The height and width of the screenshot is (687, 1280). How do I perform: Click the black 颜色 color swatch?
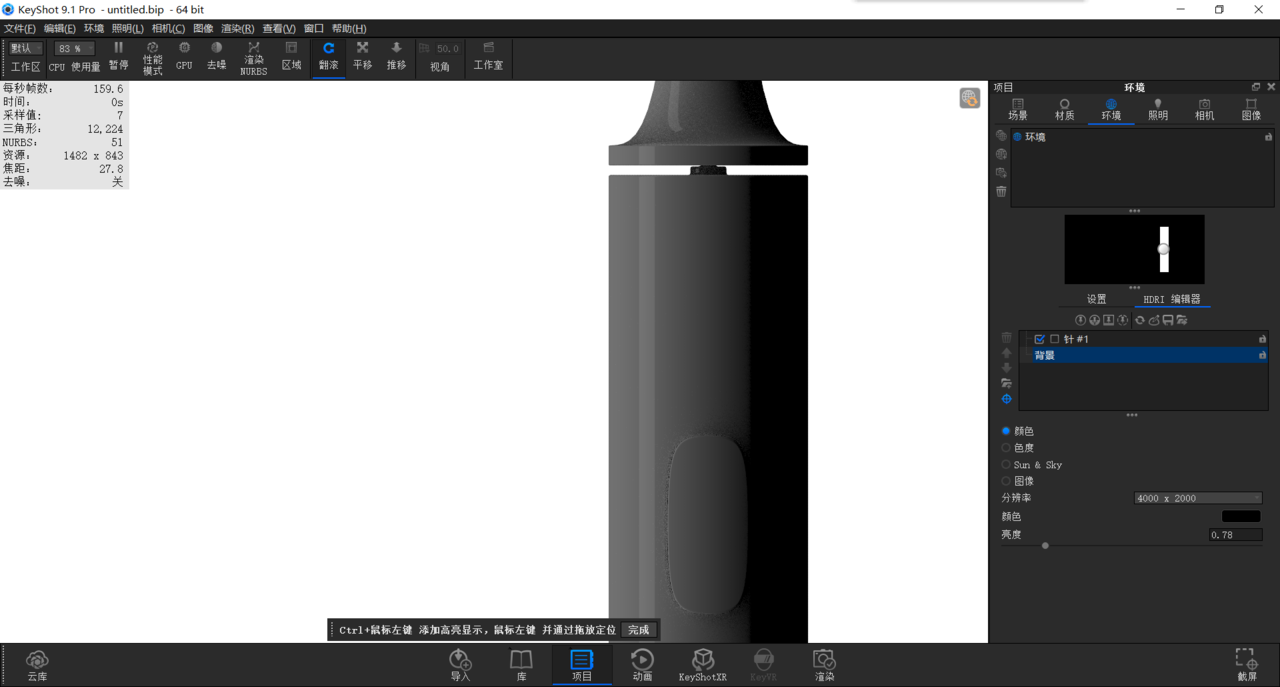[1241, 517]
